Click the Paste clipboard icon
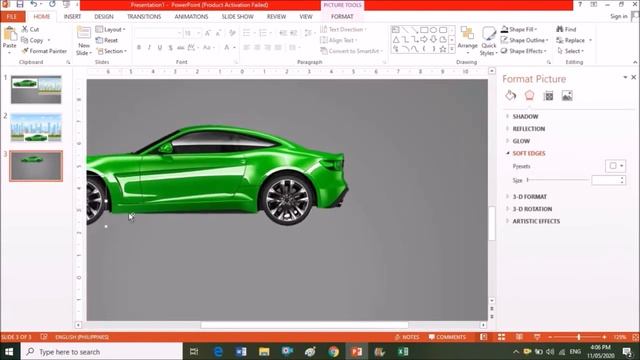 coord(10,34)
